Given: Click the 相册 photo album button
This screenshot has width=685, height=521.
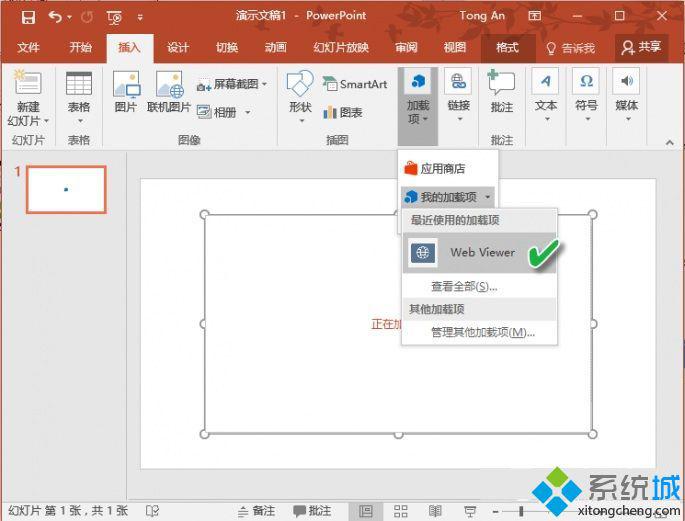Looking at the screenshot, I should pyautogui.click(x=217, y=112).
